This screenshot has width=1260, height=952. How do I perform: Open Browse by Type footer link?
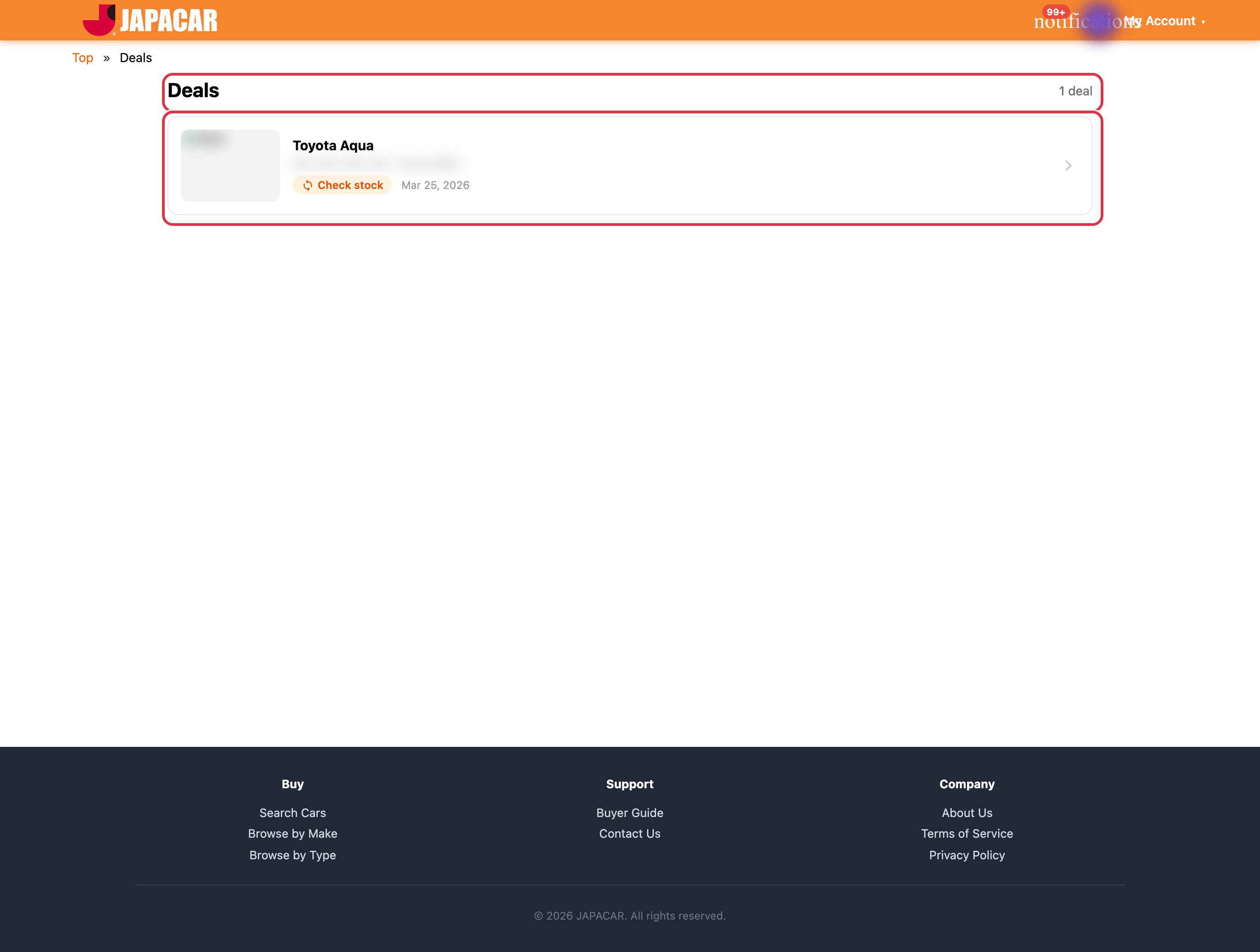[293, 855]
